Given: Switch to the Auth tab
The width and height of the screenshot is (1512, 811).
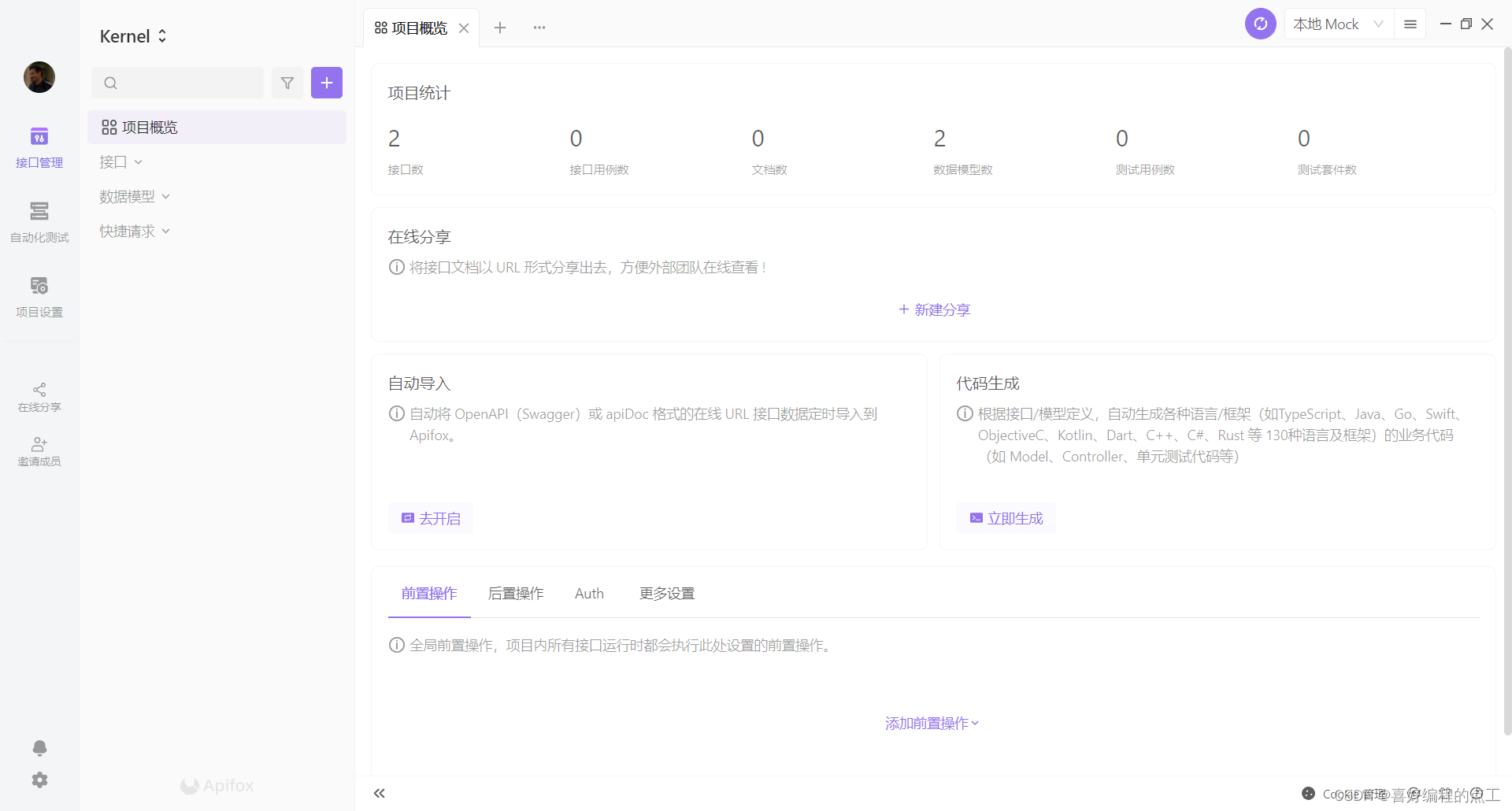Looking at the screenshot, I should (589, 594).
